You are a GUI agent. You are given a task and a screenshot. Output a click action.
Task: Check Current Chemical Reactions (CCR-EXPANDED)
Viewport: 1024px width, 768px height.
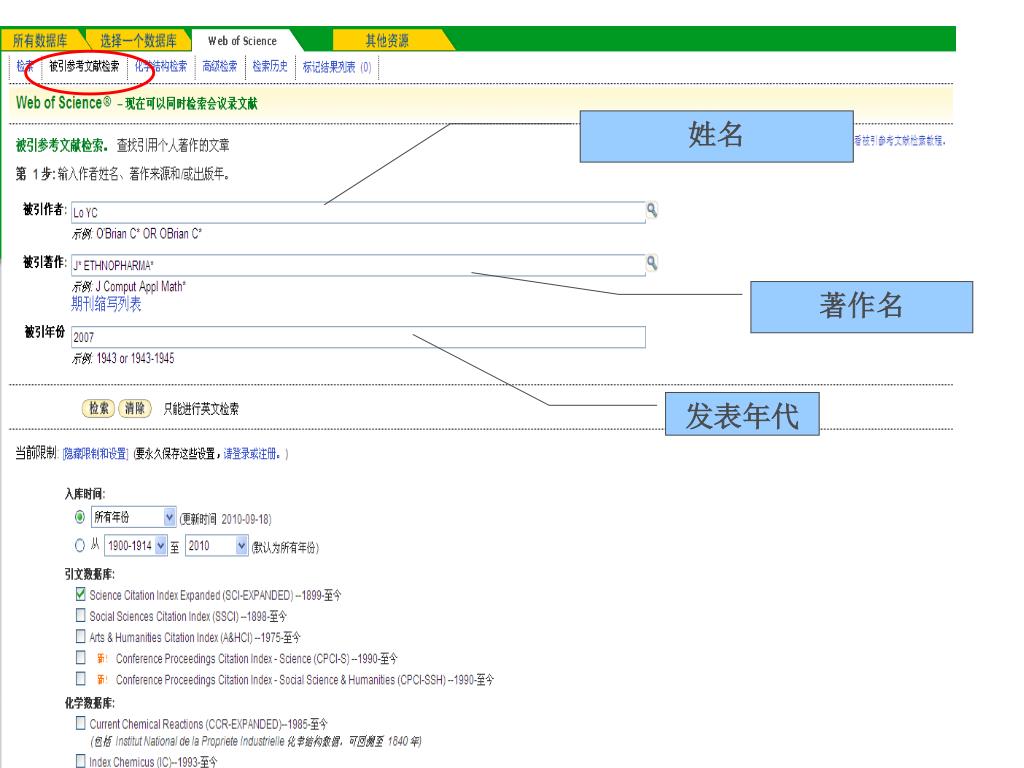(80, 723)
